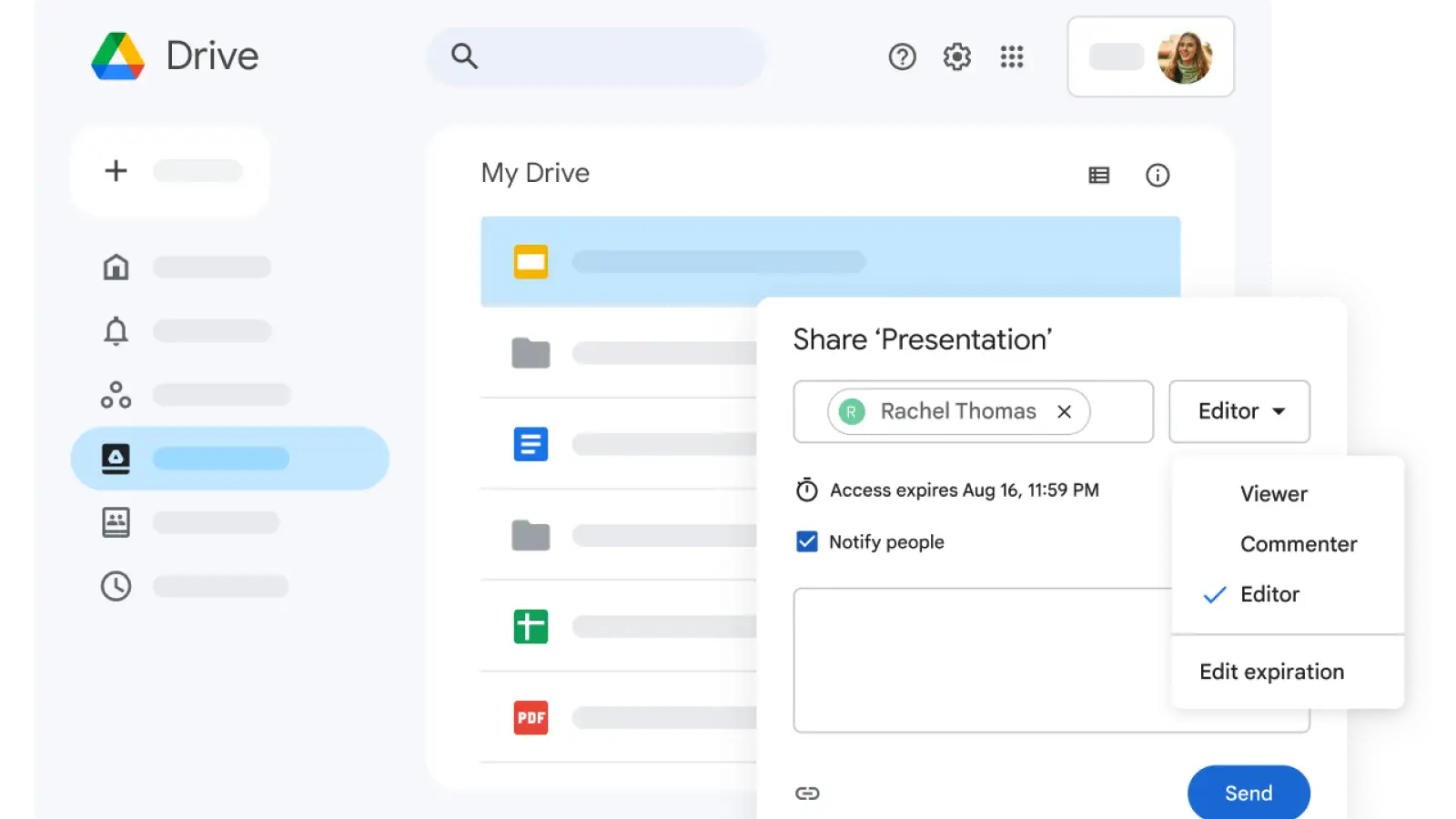The height and width of the screenshot is (819, 1456).
Task: Click the Send button
Action: point(1249,794)
